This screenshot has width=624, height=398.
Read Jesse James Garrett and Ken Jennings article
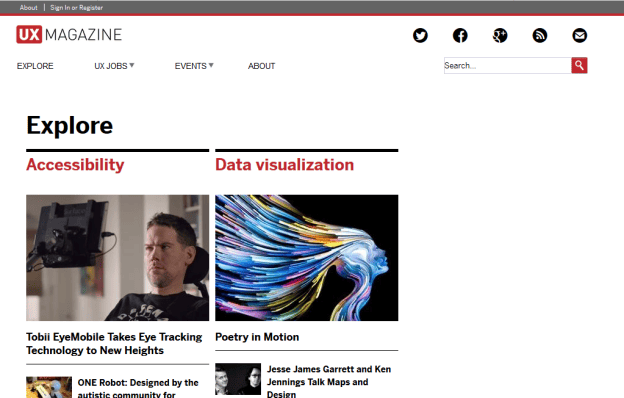tap(329, 381)
